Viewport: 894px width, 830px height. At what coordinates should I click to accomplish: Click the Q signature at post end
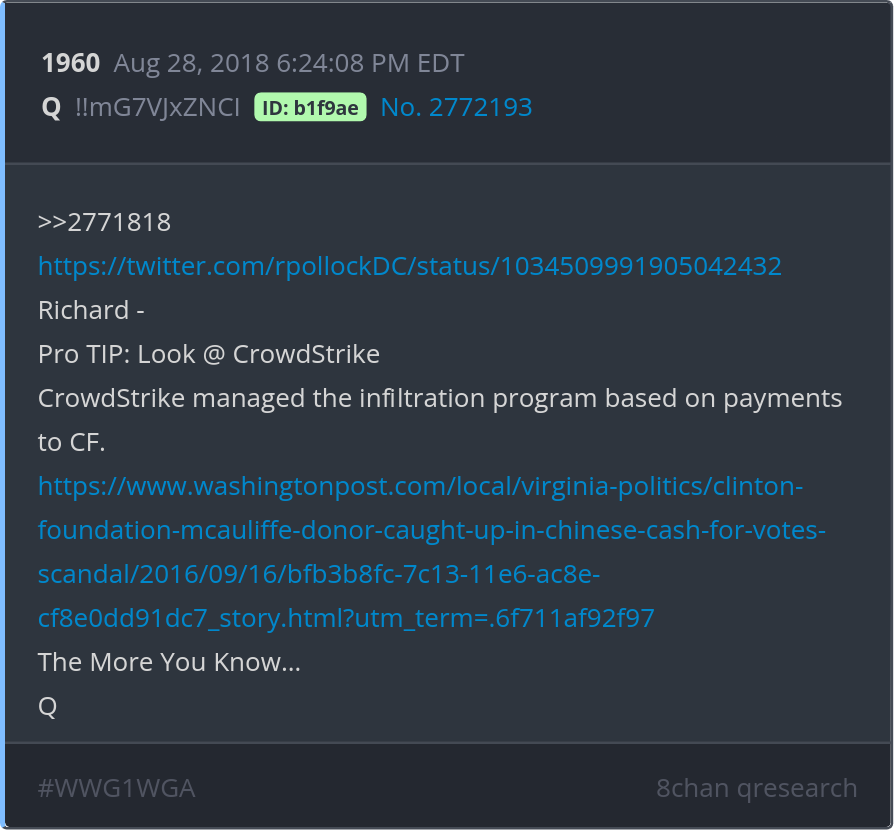coord(47,706)
